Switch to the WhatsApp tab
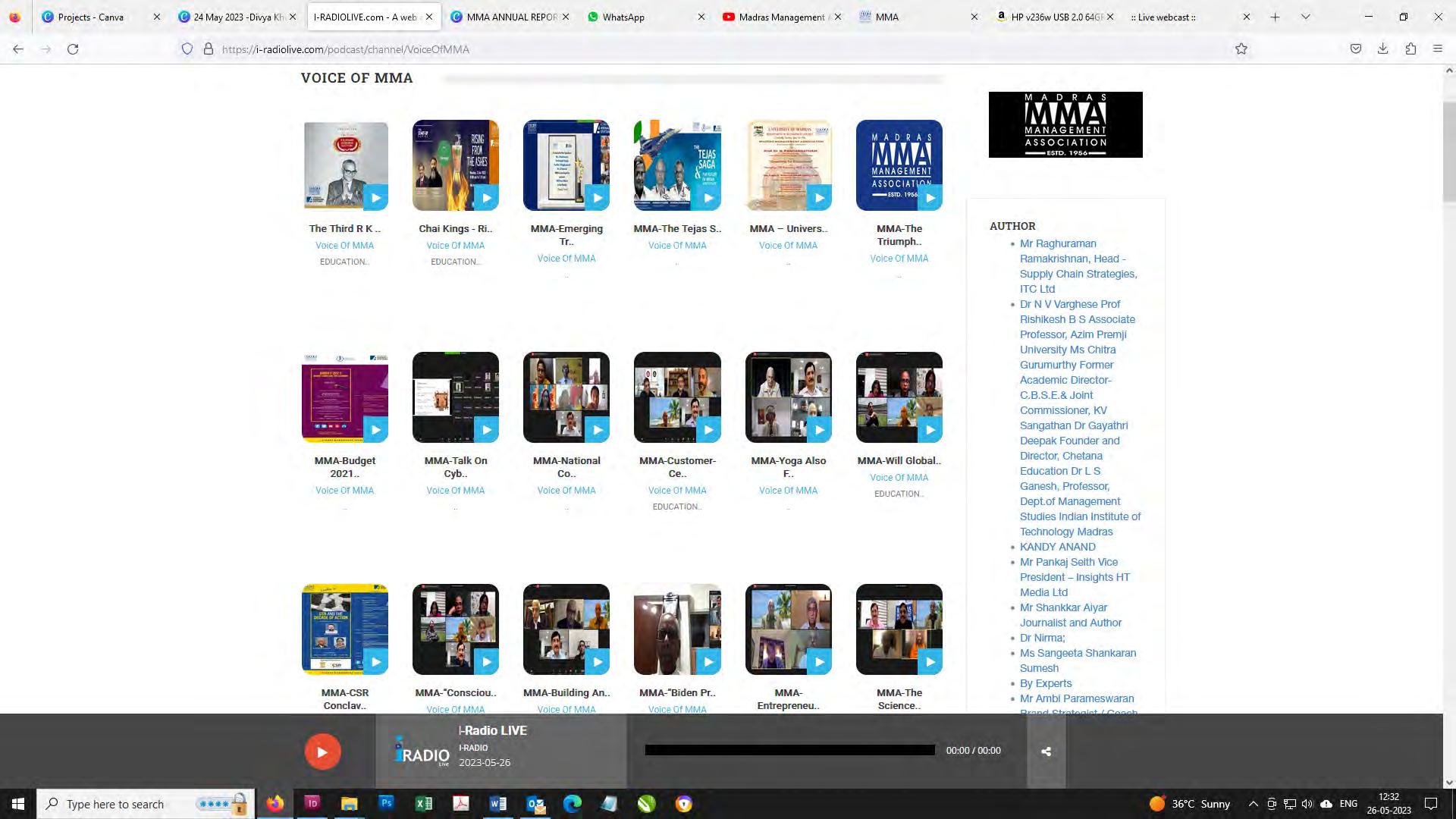1456x819 pixels. [x=623, y=17]
